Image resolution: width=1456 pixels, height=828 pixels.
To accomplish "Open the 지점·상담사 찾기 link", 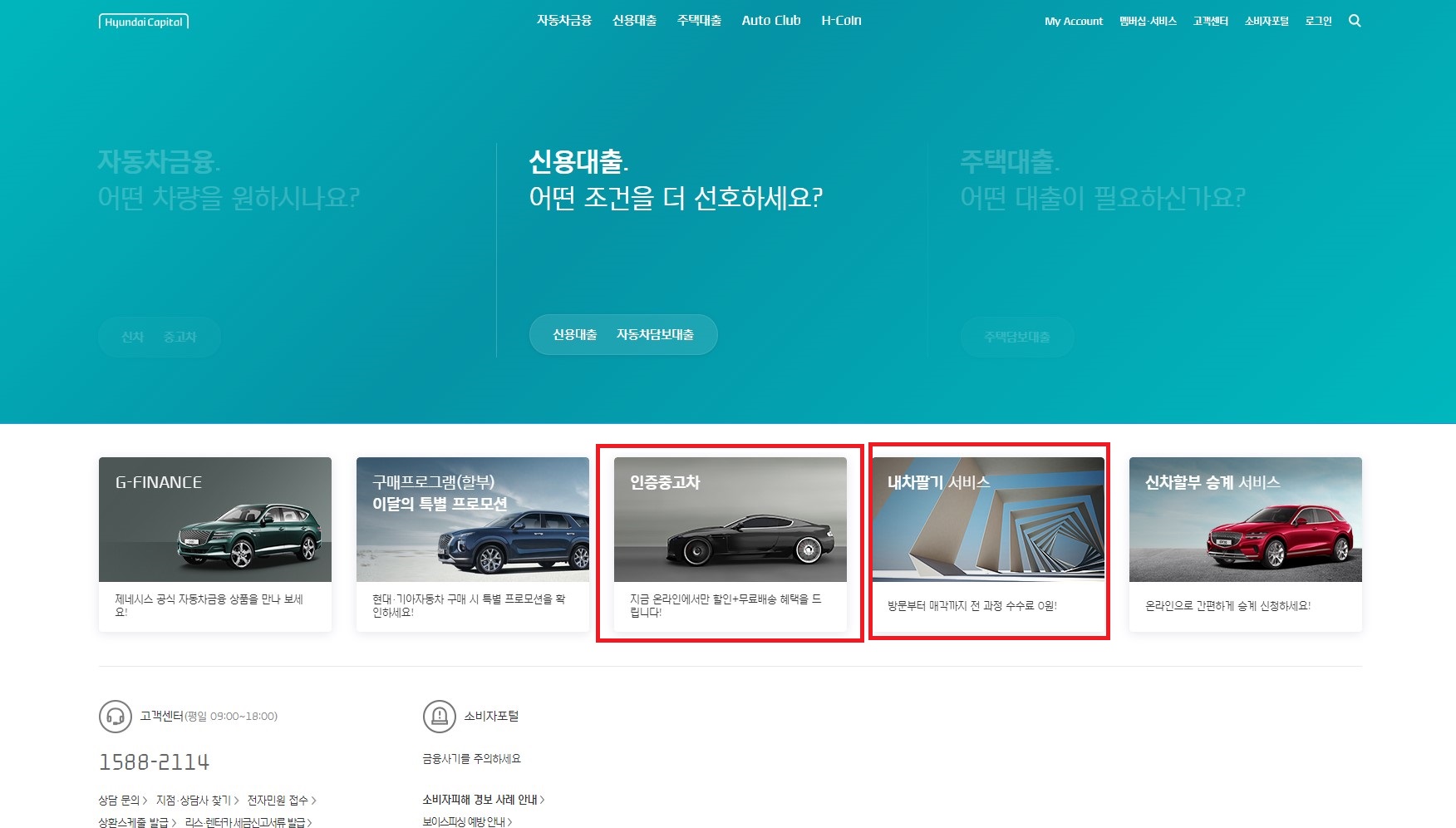I will 198,800.
